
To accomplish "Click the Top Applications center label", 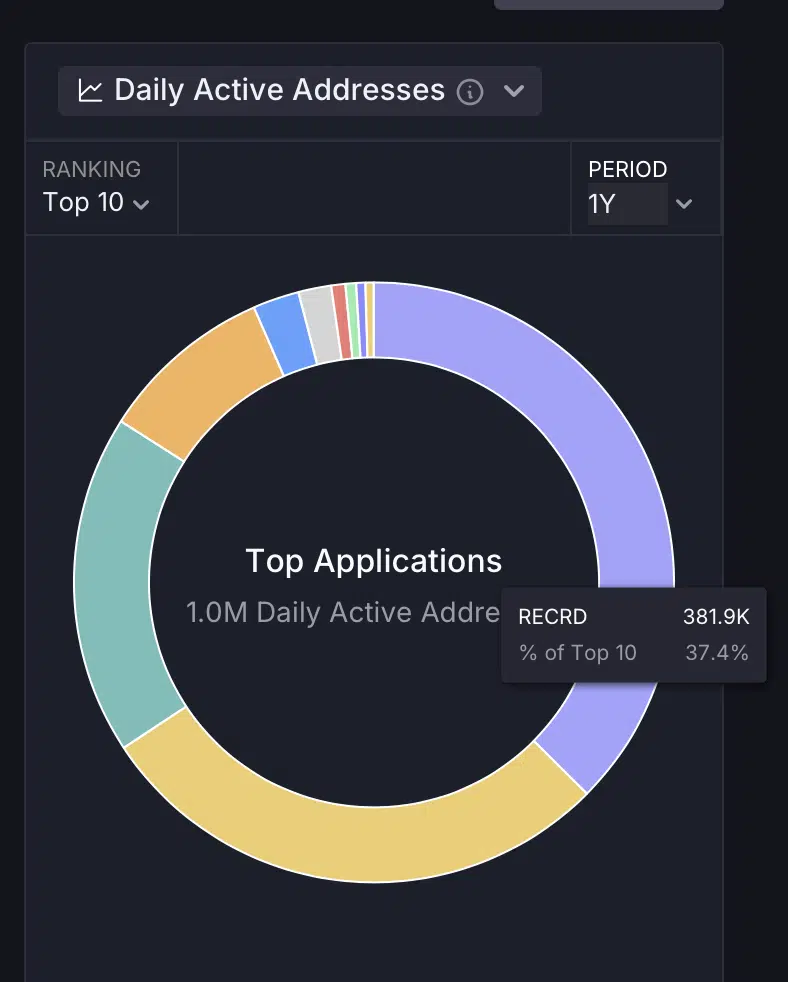I will pos(373,561).
